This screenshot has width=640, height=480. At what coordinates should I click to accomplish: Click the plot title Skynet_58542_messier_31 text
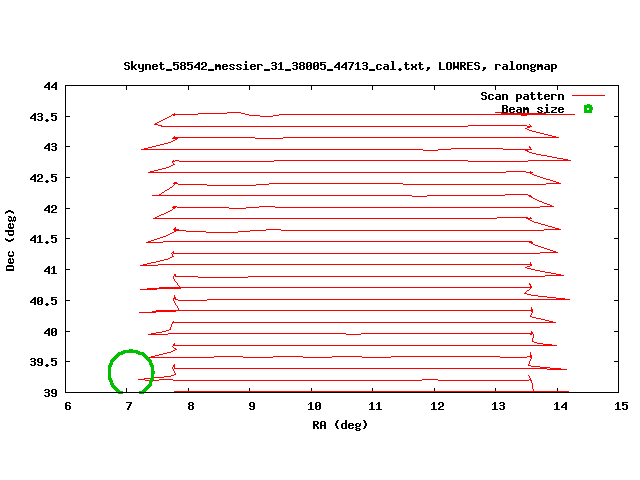pyautogui.click(x=340, y=66)
